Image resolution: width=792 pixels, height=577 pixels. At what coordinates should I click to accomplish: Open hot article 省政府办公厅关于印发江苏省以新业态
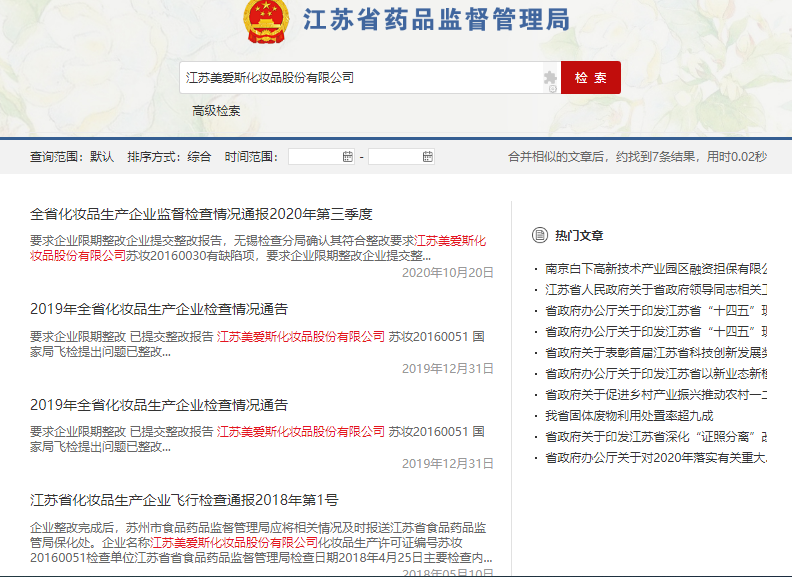(x=656, y=374)
